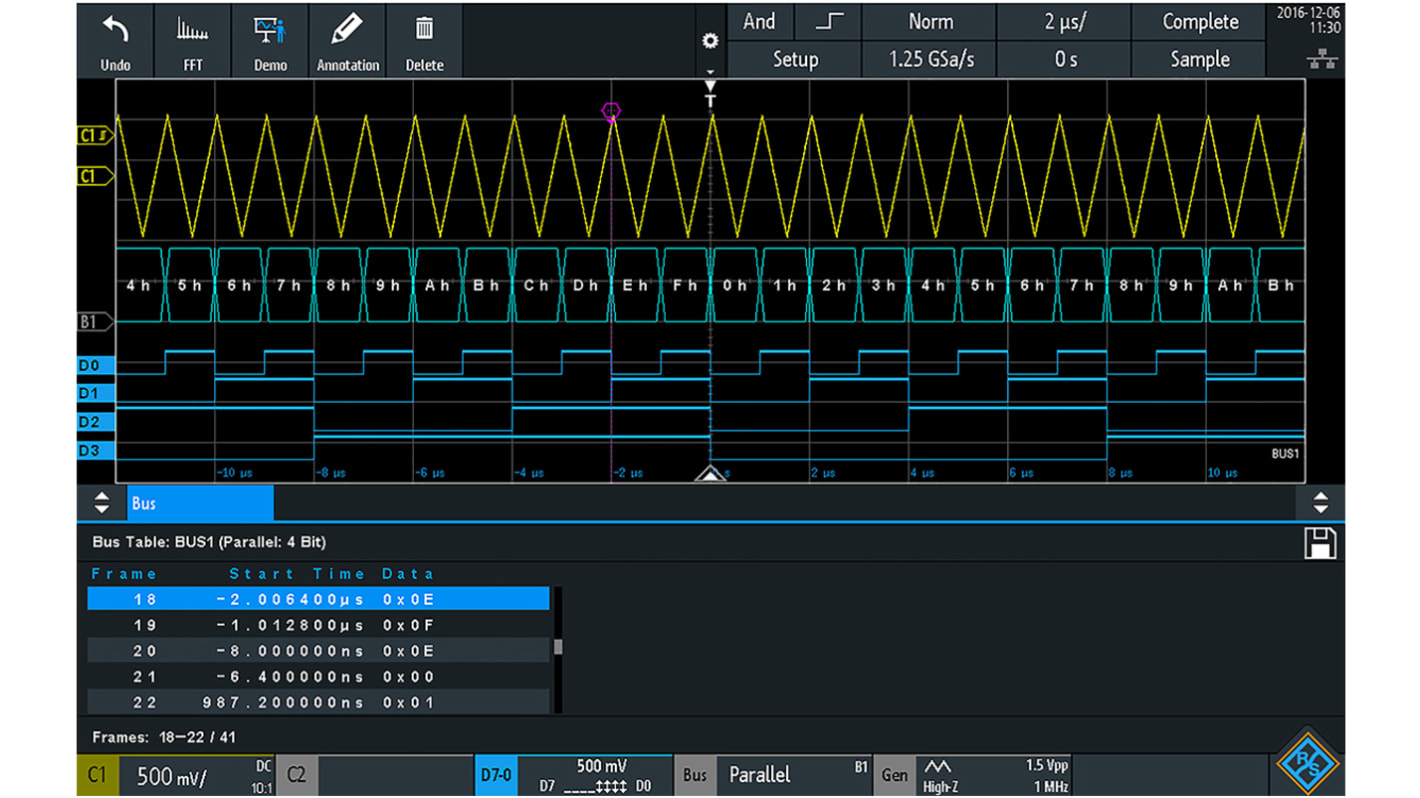Click the Undo icon

pos(115,38)
